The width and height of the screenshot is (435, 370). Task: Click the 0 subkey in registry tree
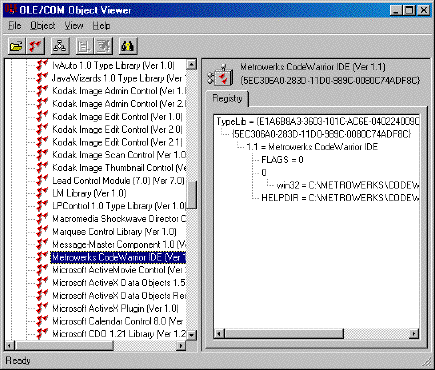(264, 172)
